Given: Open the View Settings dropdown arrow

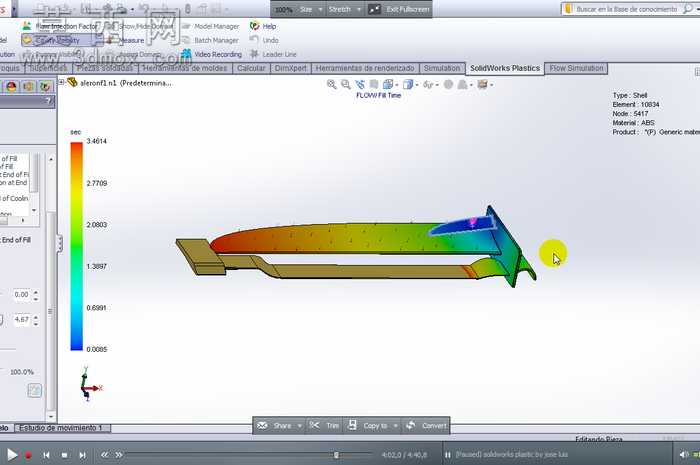Looking at the screenshot, I should click(491, 85).
